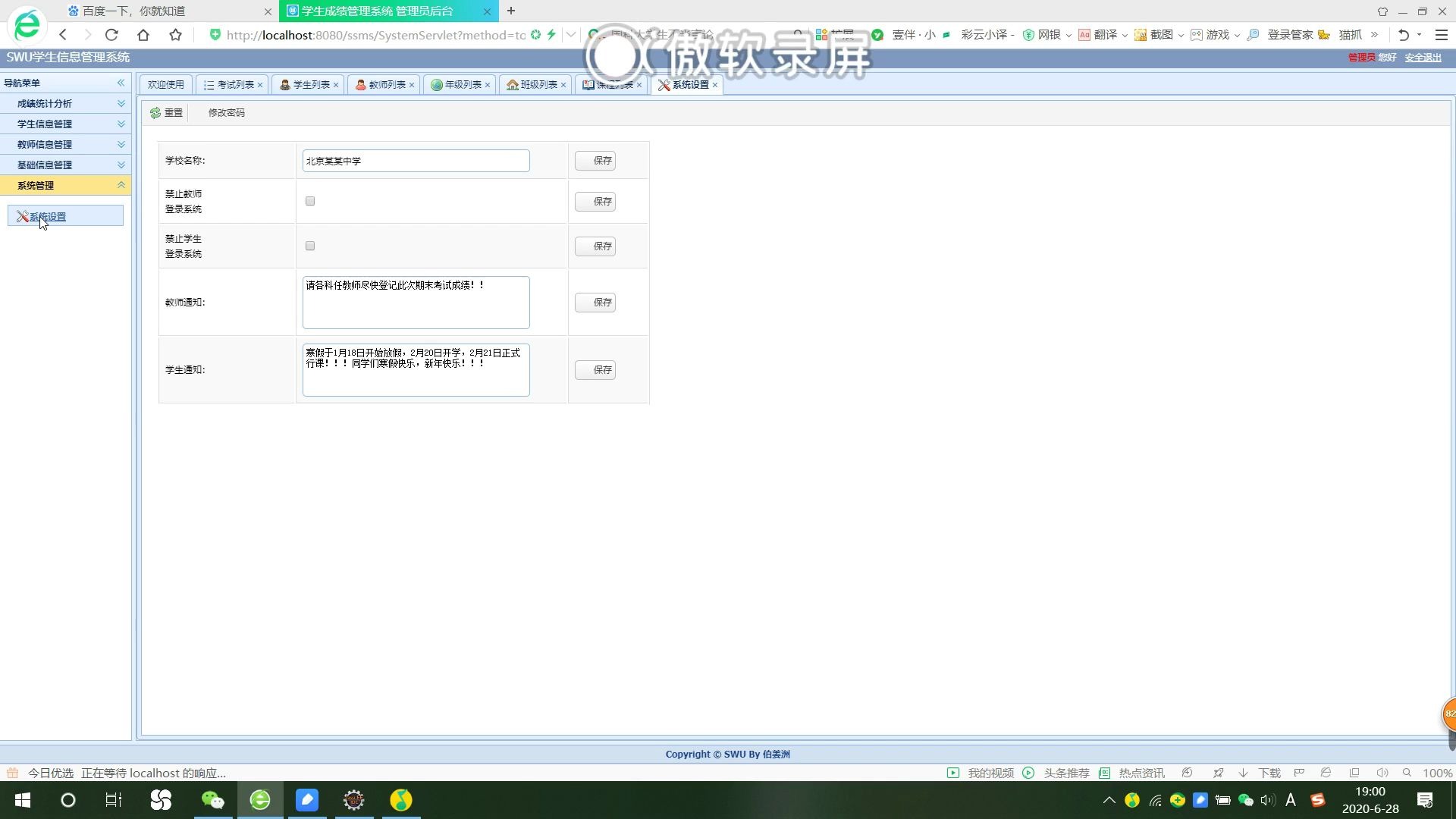Click 安全退出 to log out
Viewport: 1456px width, 819px height.
[1423, 58]
